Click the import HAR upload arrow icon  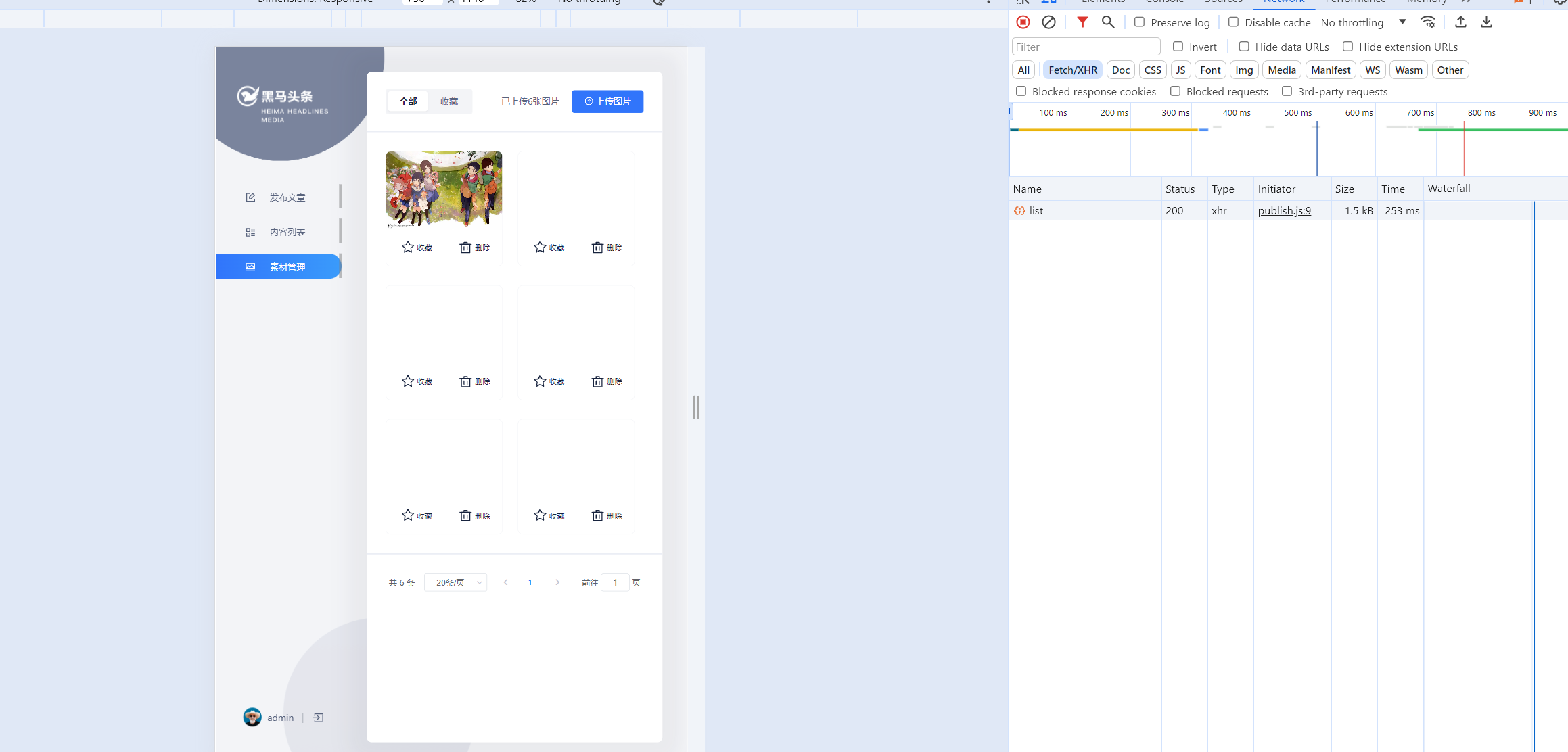click(x=1460, y=22)
